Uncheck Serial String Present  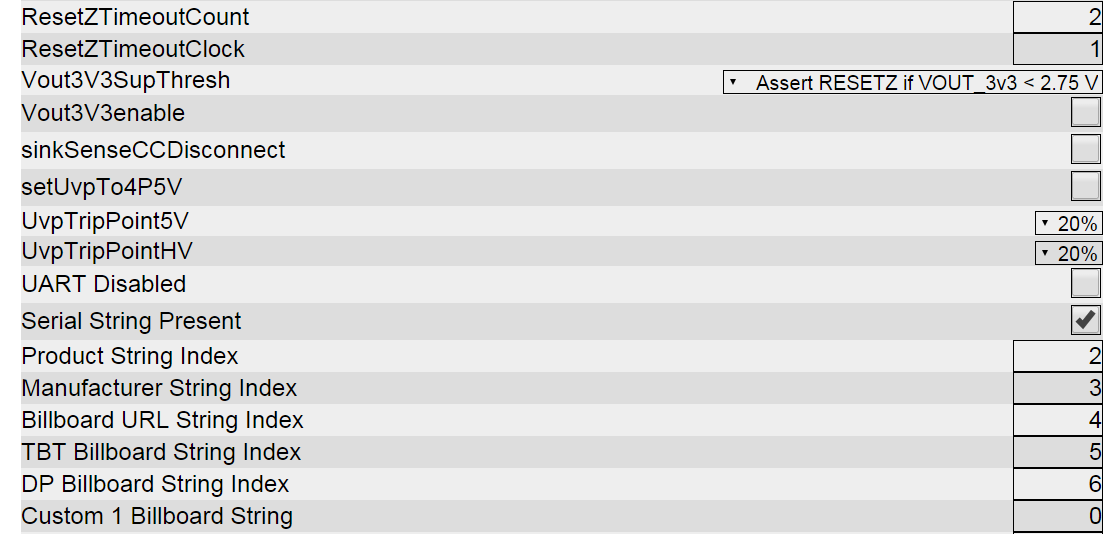click(1085, 320)
